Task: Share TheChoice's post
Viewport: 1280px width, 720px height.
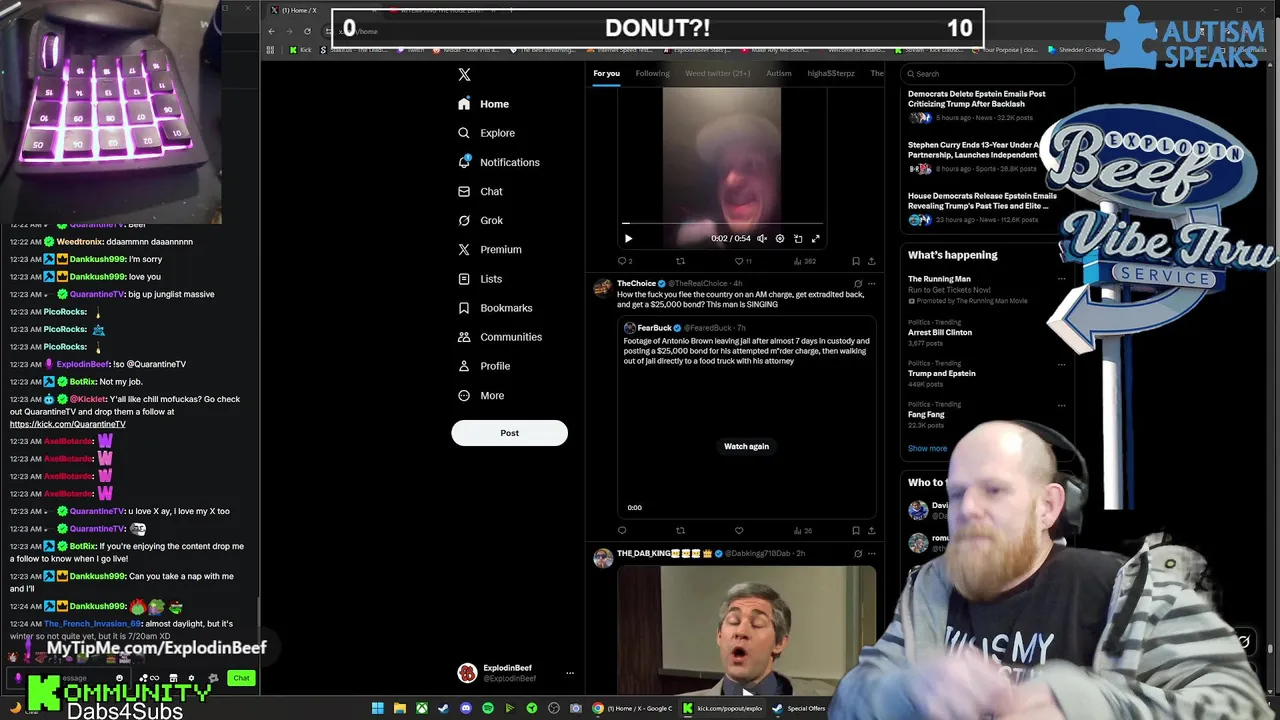Action: point(871,531)
